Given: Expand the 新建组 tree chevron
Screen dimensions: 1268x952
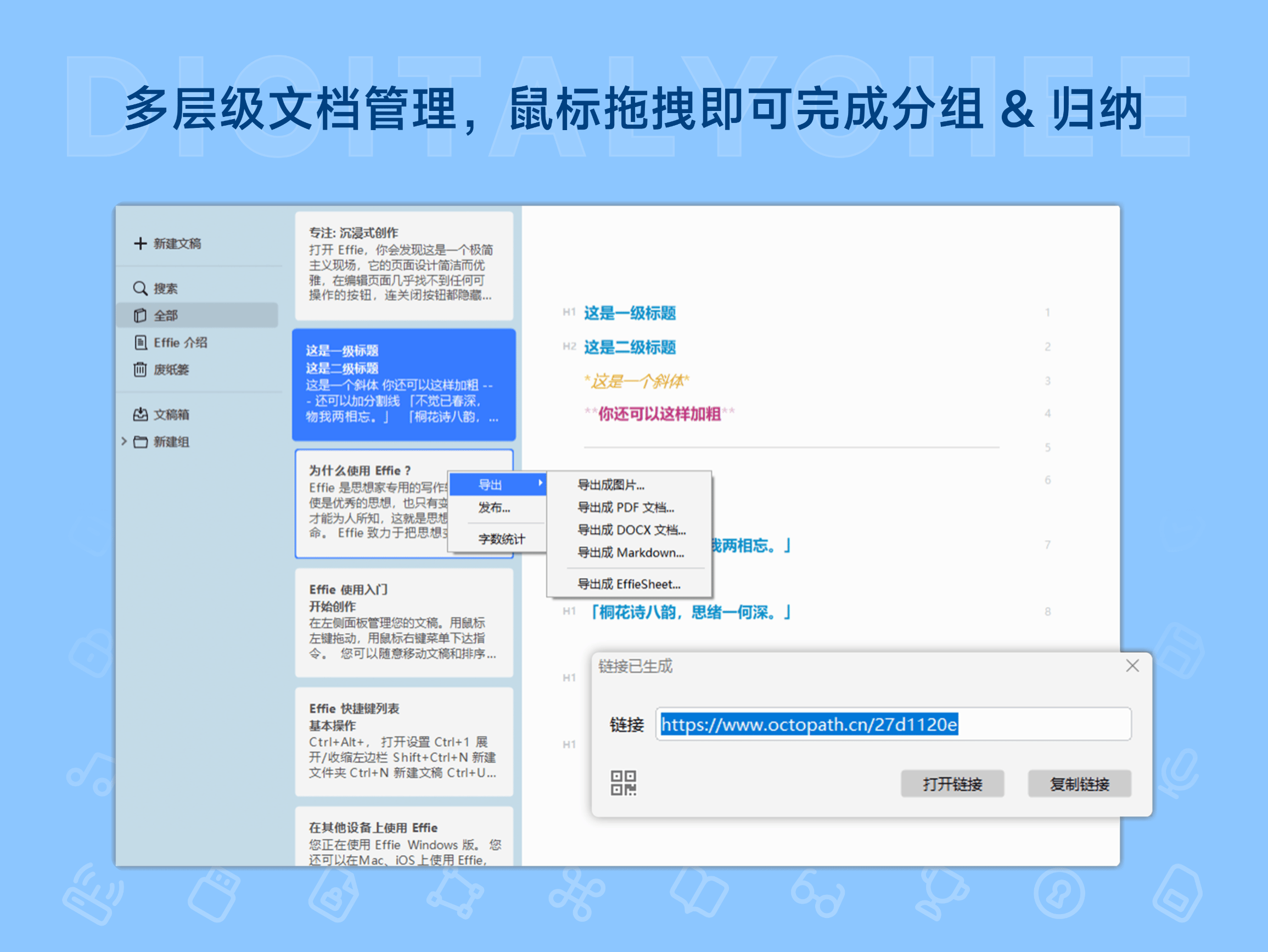Looking at the screenshot, I should pyautogui.click(x=124, y=441).
